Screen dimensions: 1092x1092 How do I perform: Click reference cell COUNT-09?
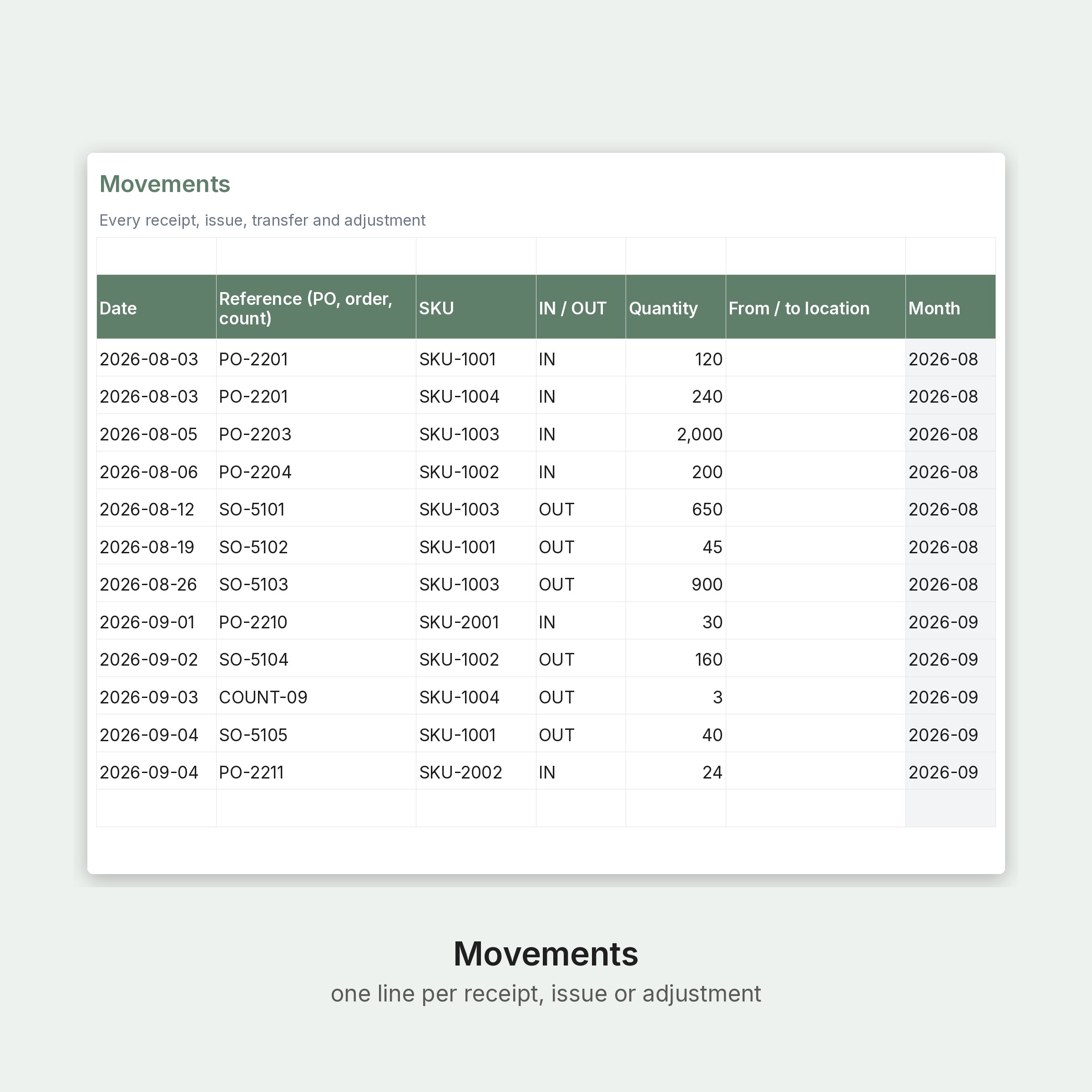[x=316, y=696]
